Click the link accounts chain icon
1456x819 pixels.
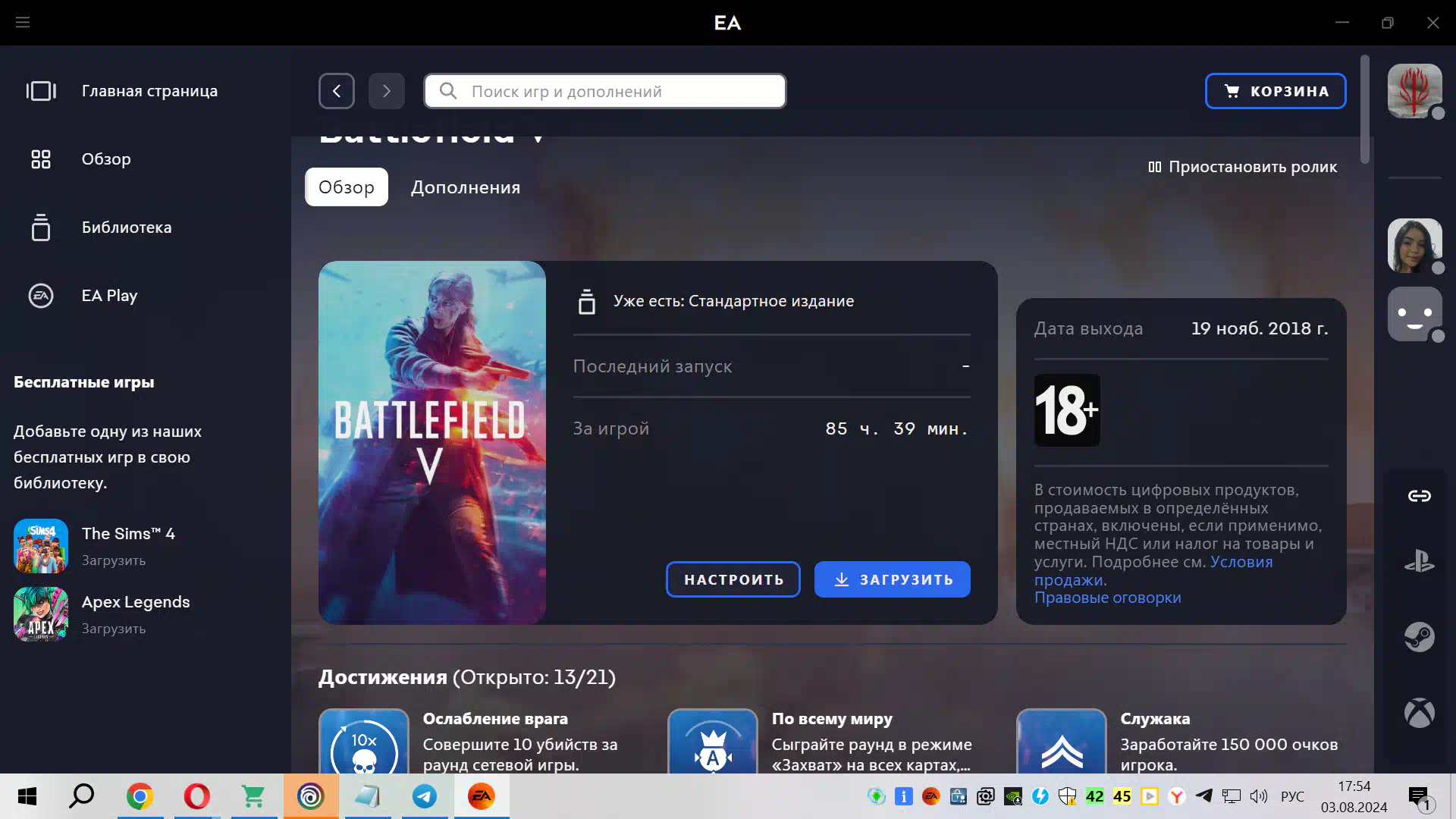click(x=1419, y=496)
